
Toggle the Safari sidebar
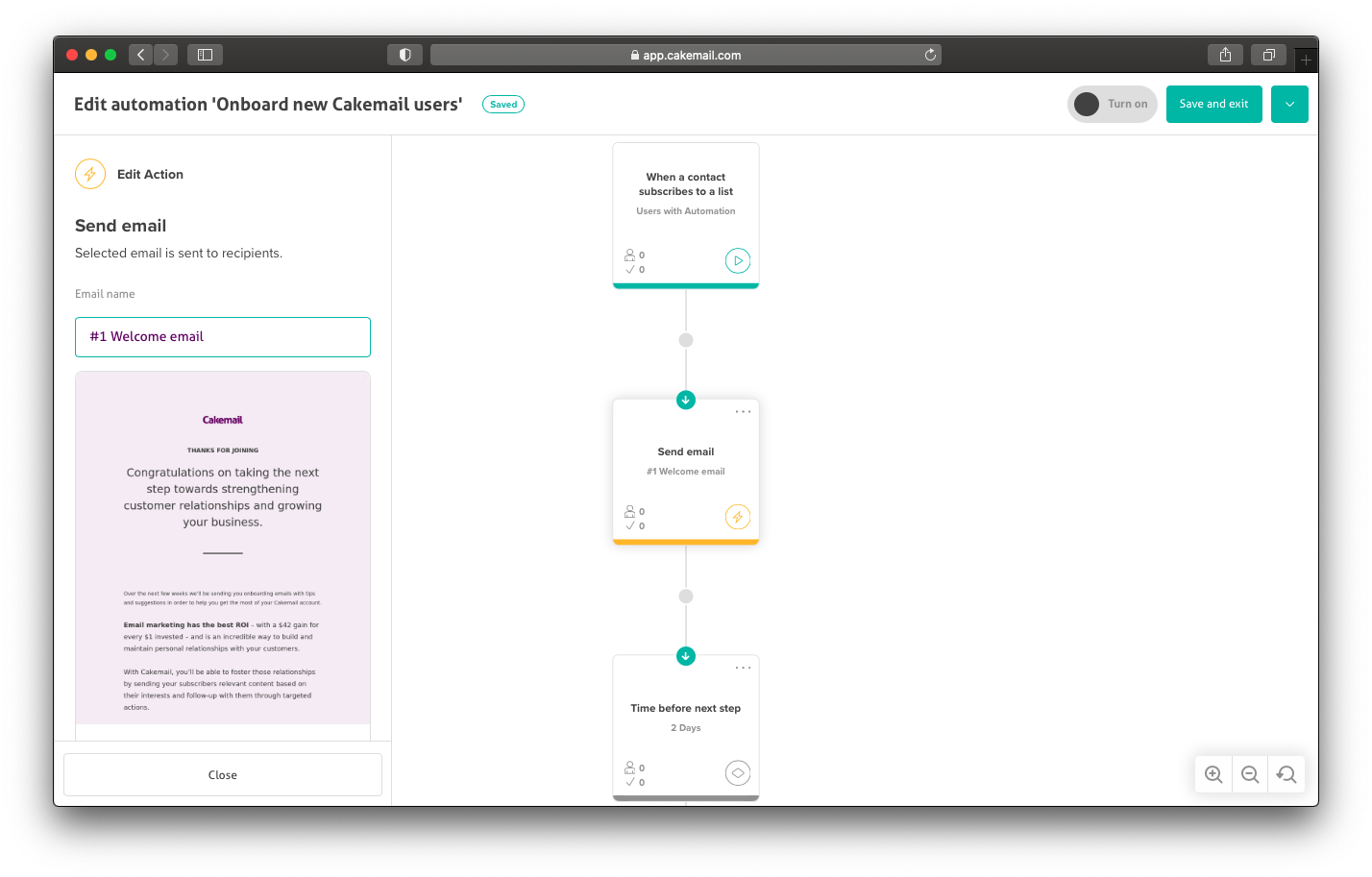205,55
